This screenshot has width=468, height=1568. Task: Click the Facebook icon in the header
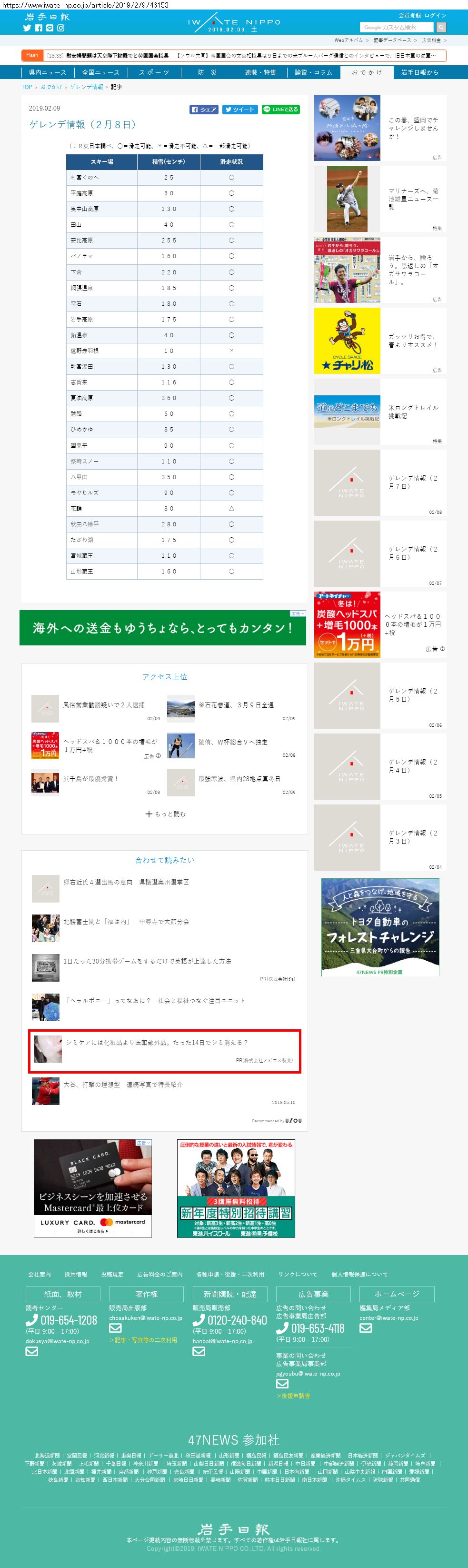pyautogui.click(x=39, y=28)
